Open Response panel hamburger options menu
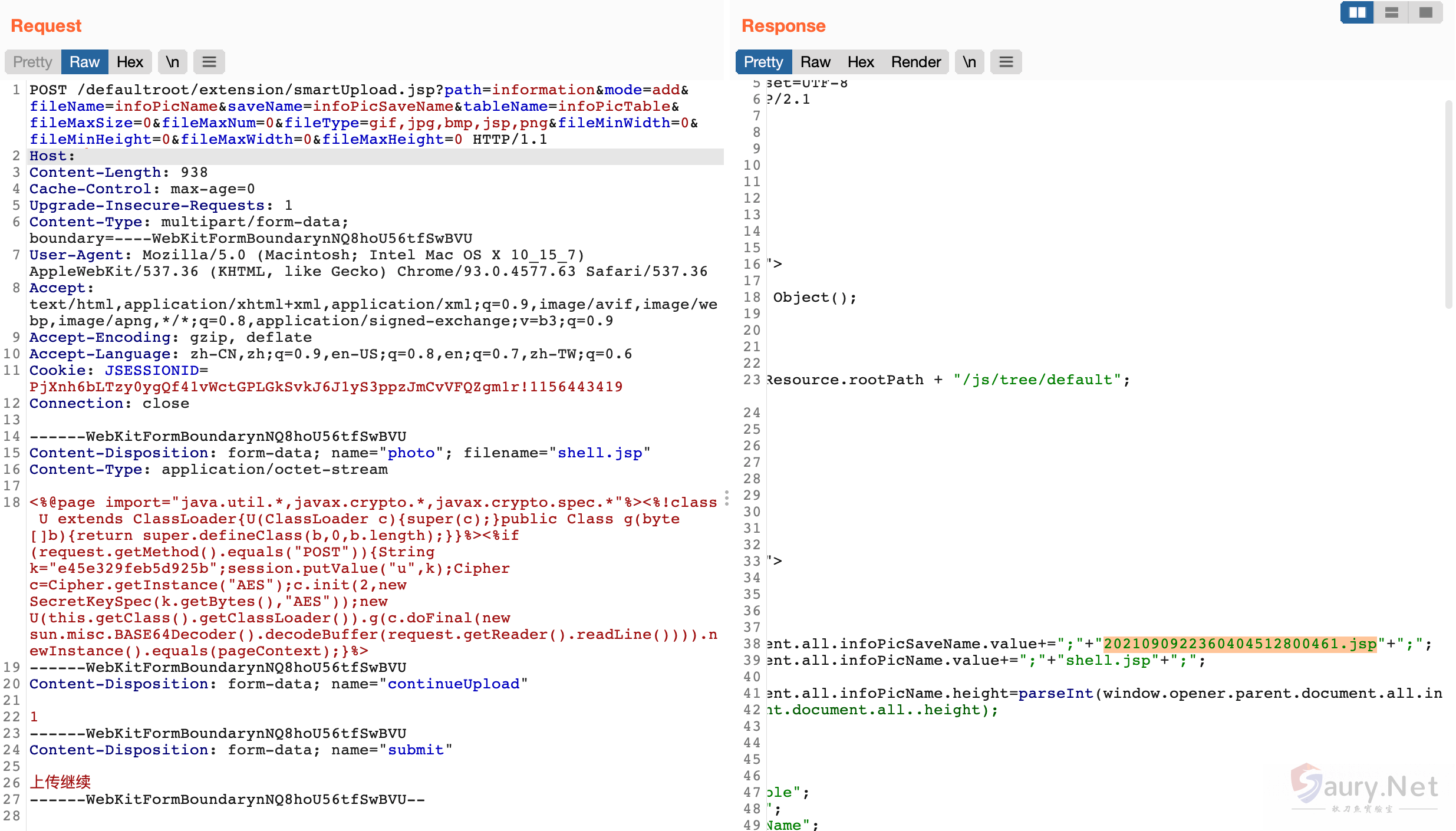The height and width of the screenshot is (831, 1456). pos(1006,62)
